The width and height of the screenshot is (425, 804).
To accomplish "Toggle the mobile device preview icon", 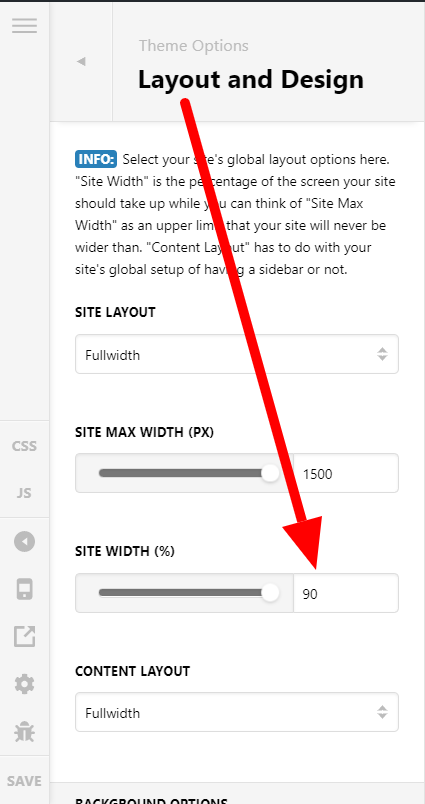I will click(x=25, y=589).
